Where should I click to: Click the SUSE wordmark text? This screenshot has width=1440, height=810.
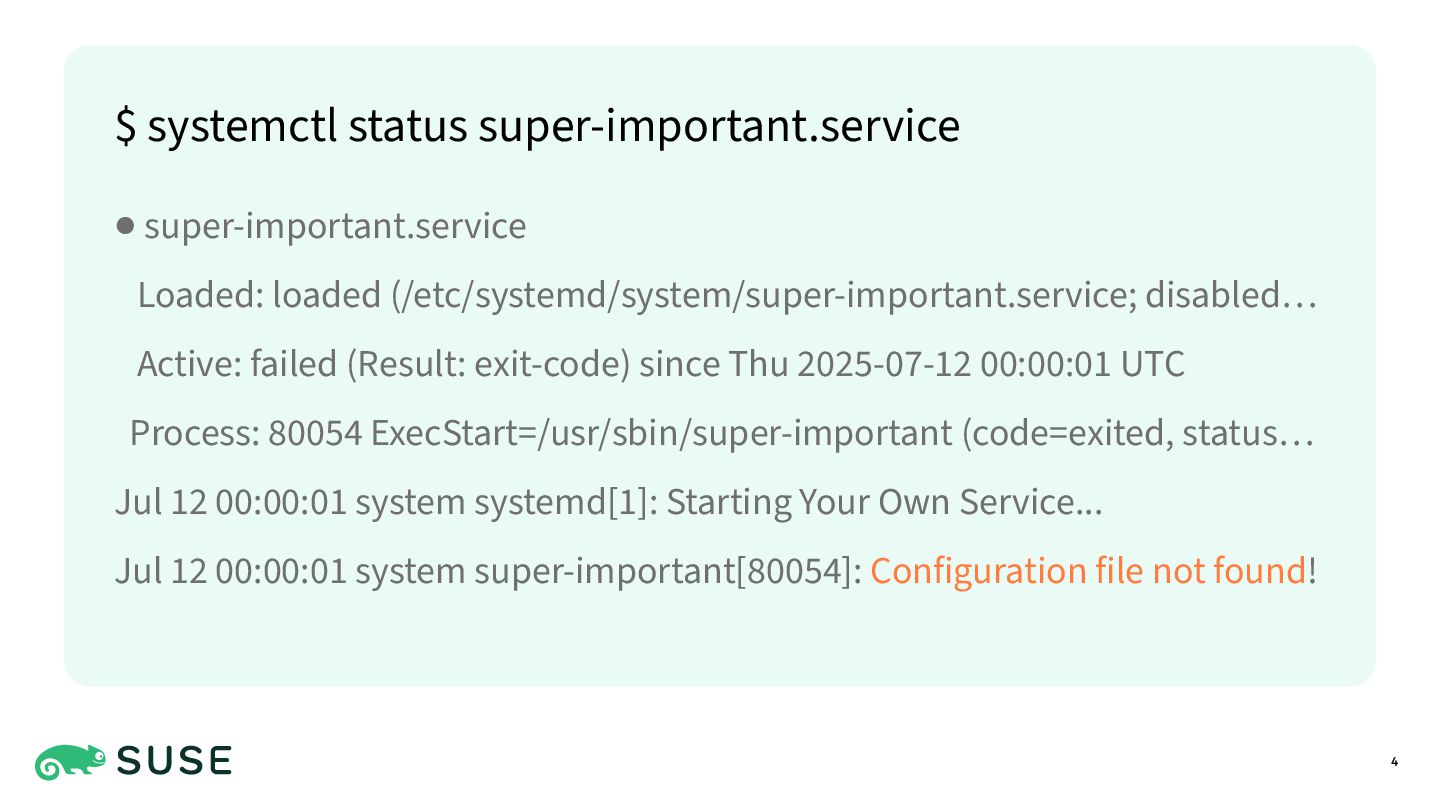(x=174, y=762)
